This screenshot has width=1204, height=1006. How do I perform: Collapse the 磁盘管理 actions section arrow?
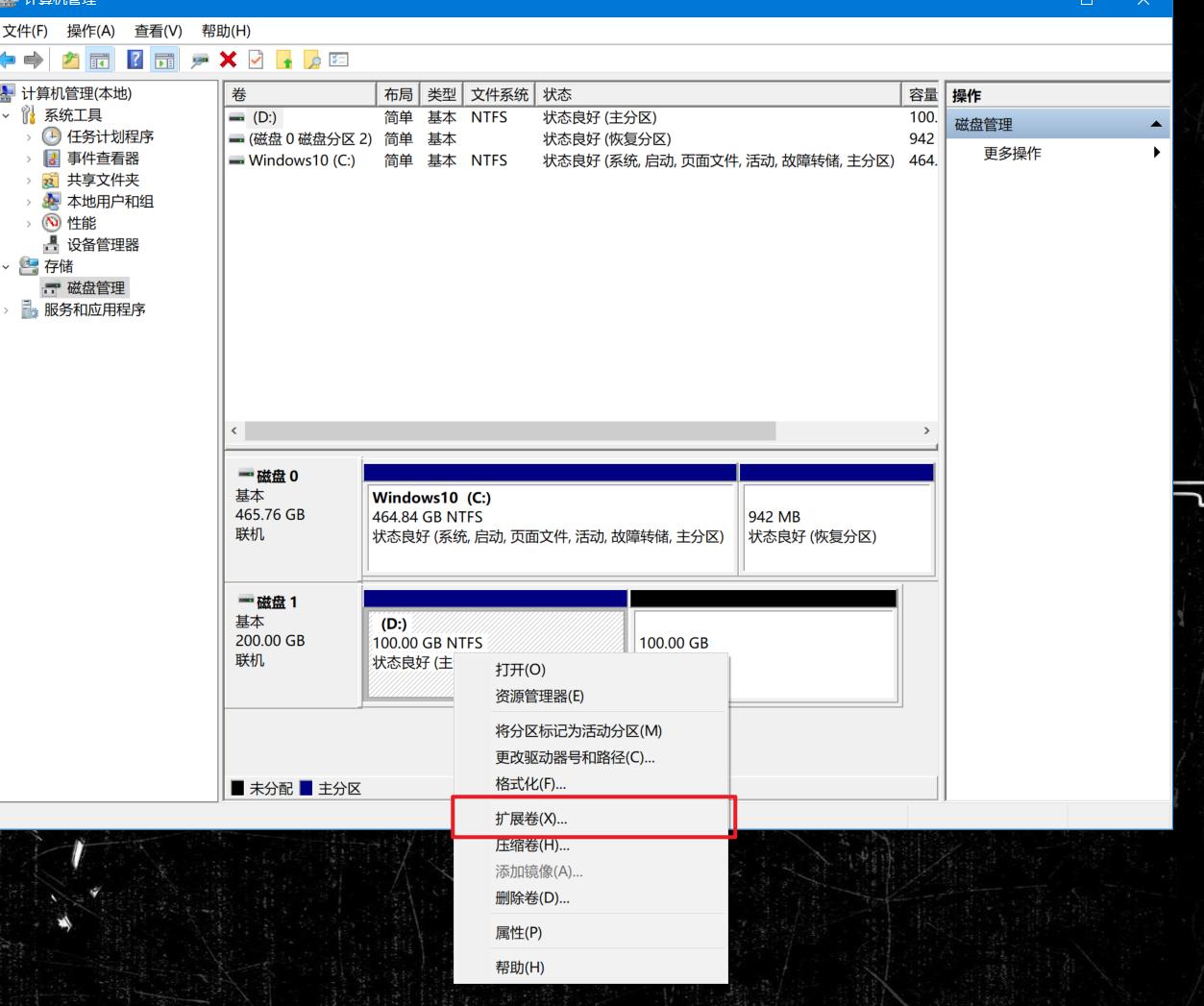coord(1156,124)
